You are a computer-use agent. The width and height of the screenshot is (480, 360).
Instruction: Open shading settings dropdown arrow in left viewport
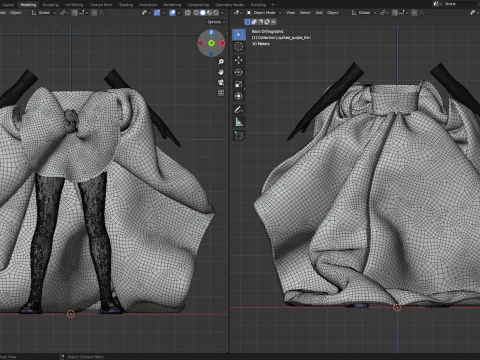pyautogui.click(x=222, y=13)
